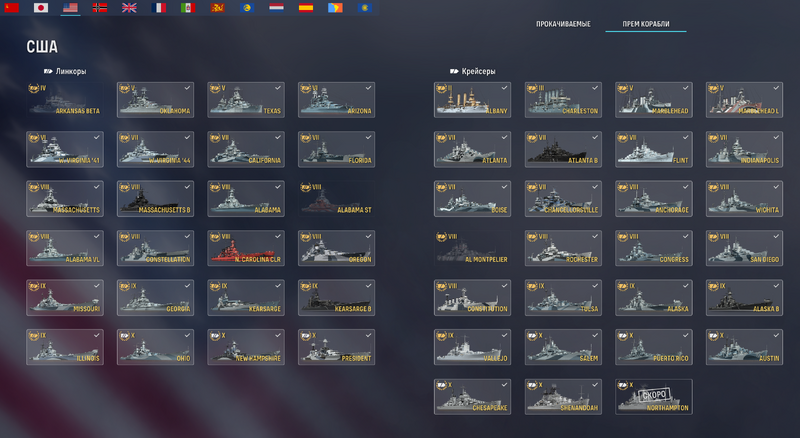
Task: Toggle the checkmark on the Atlanta B card
Action: tap(595, 137)
